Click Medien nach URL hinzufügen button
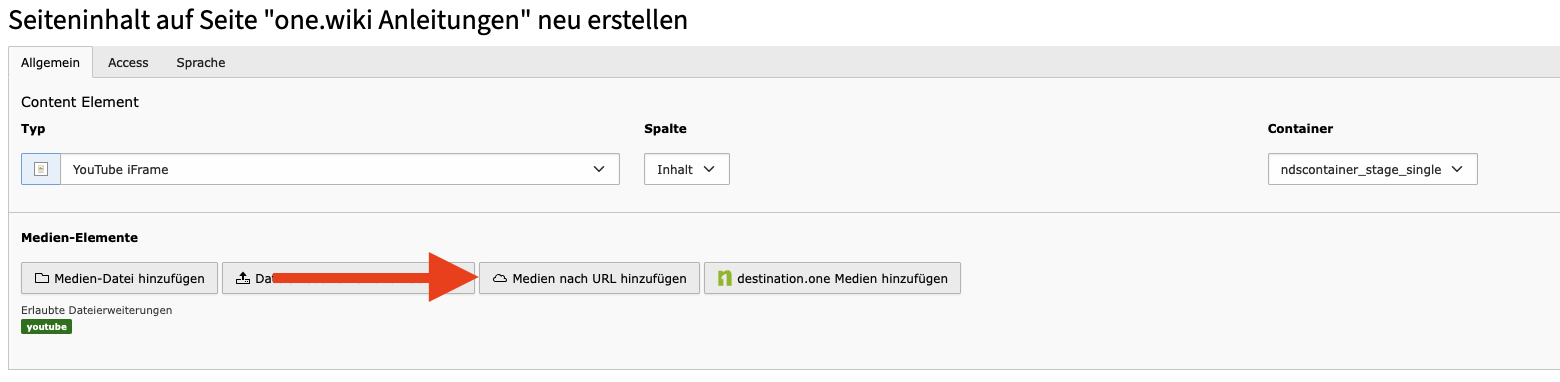Screen dimensions: 1560x382 [589, 279]
